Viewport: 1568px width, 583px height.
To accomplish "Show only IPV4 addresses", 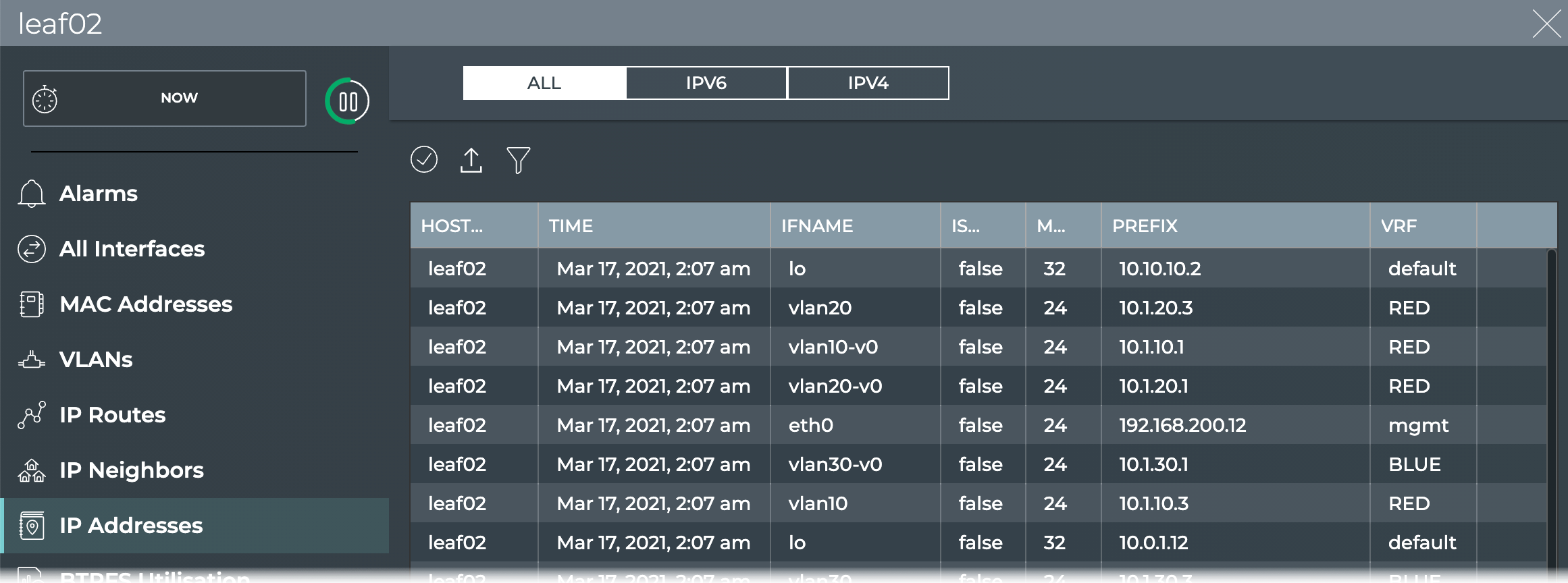I will [x=868, y=83].
